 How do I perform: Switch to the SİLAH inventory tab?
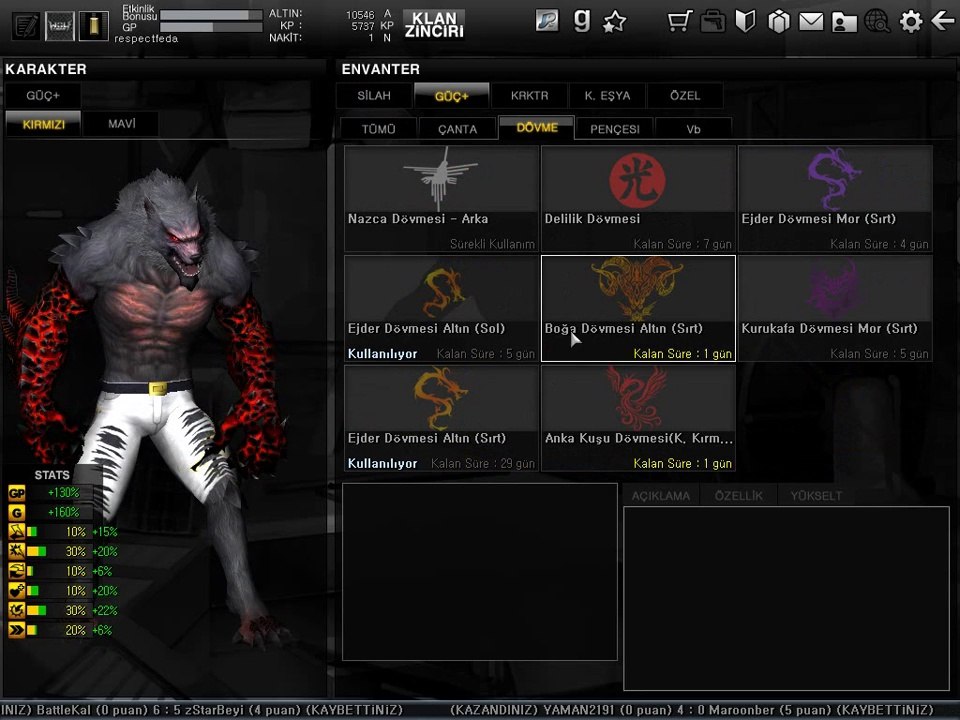pos(374,96)
